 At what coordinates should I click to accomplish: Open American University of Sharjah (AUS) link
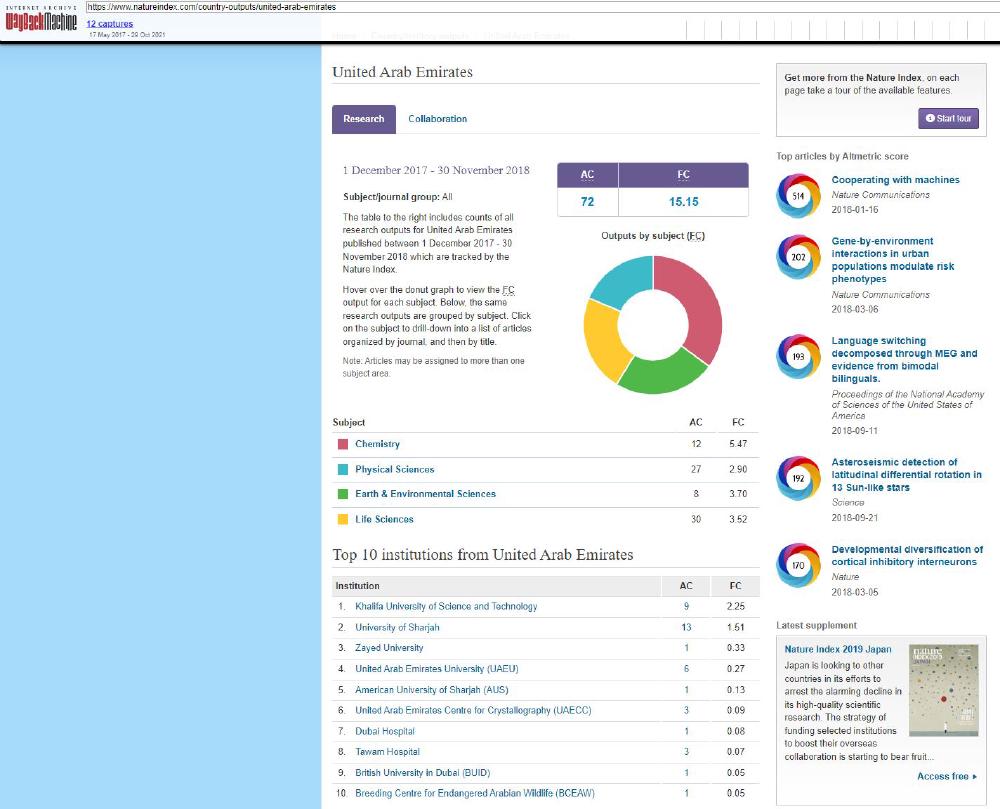click(x=432, y=690)
